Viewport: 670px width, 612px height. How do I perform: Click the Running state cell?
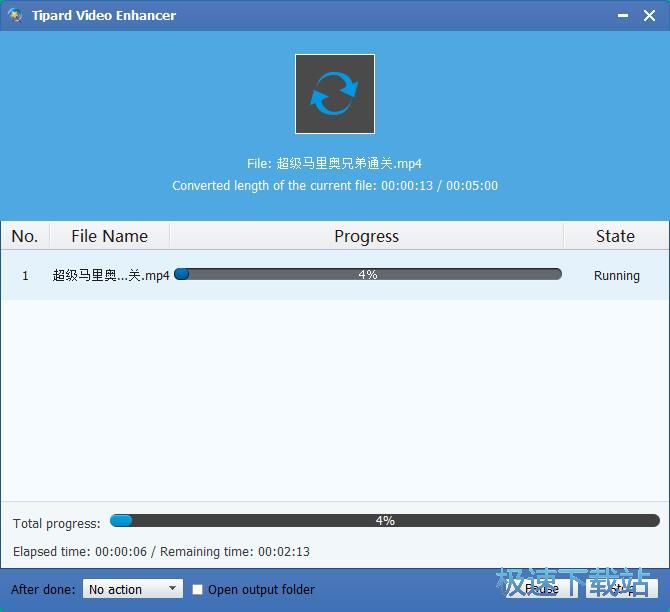617,276
